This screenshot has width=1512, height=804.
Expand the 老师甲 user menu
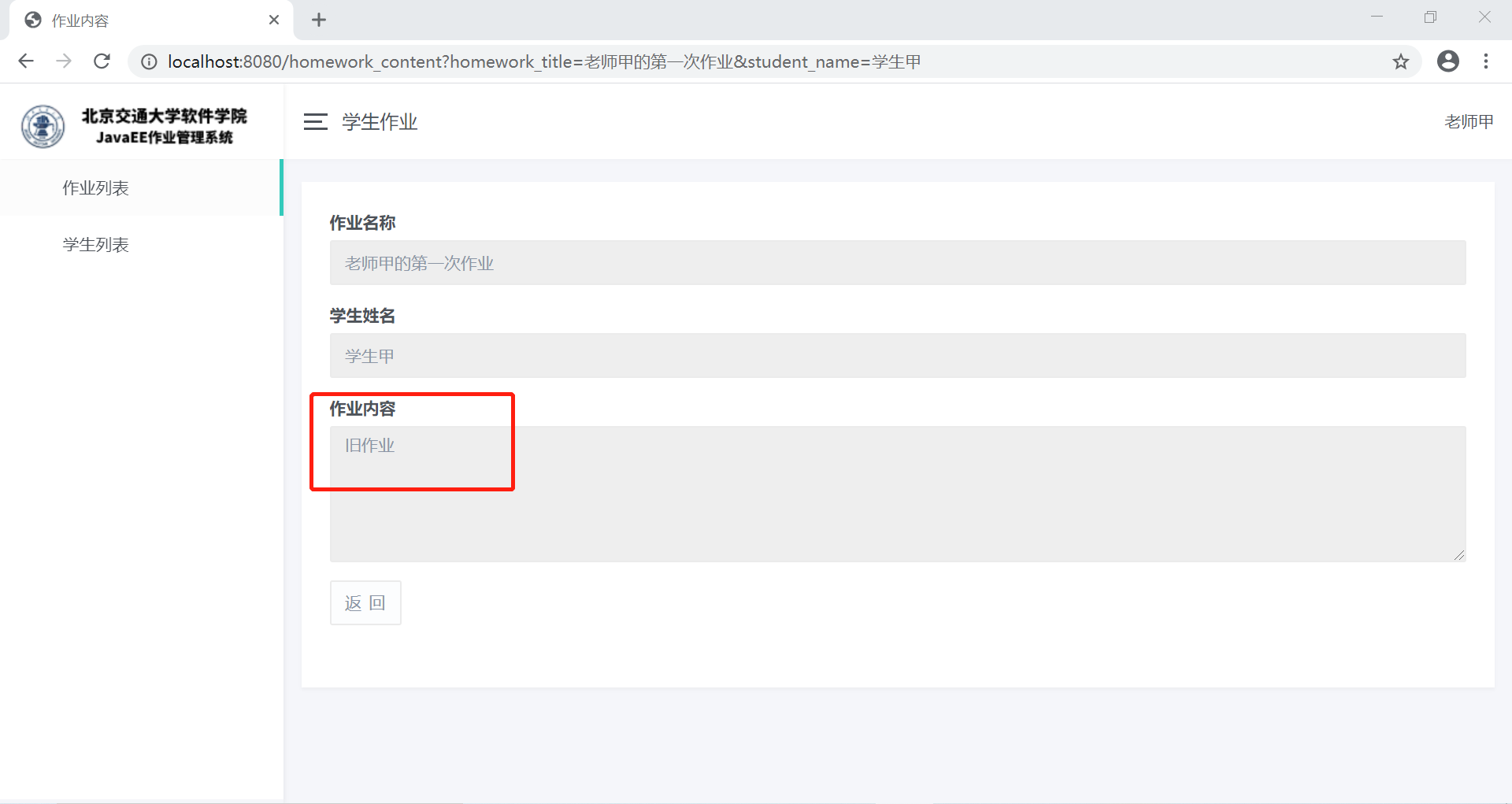[x=1468, y=122]
